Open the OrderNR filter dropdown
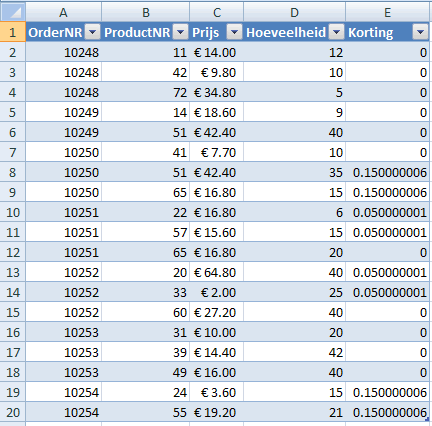Screen dimensions: 432x426 (x=92, y=32)
